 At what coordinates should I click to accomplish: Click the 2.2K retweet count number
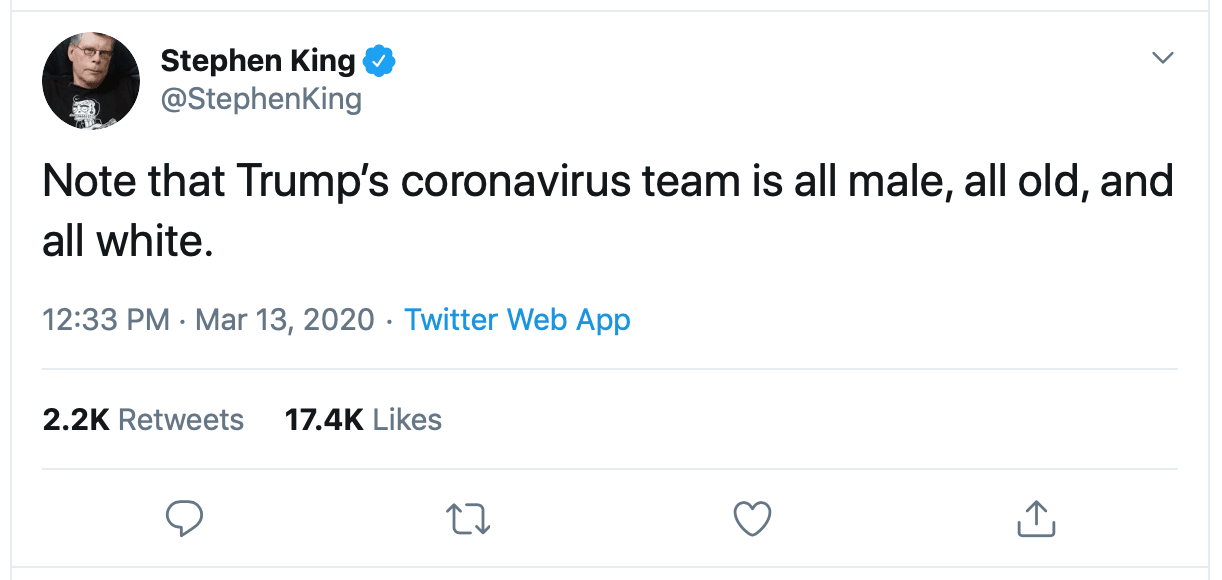coord(76,419)
